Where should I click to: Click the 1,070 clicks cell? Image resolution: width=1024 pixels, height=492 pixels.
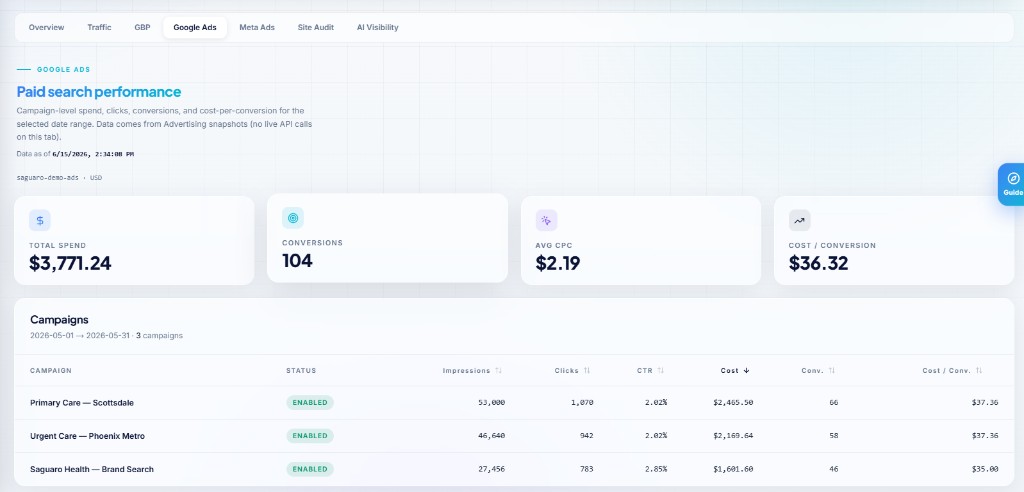[x=583, y=402]
